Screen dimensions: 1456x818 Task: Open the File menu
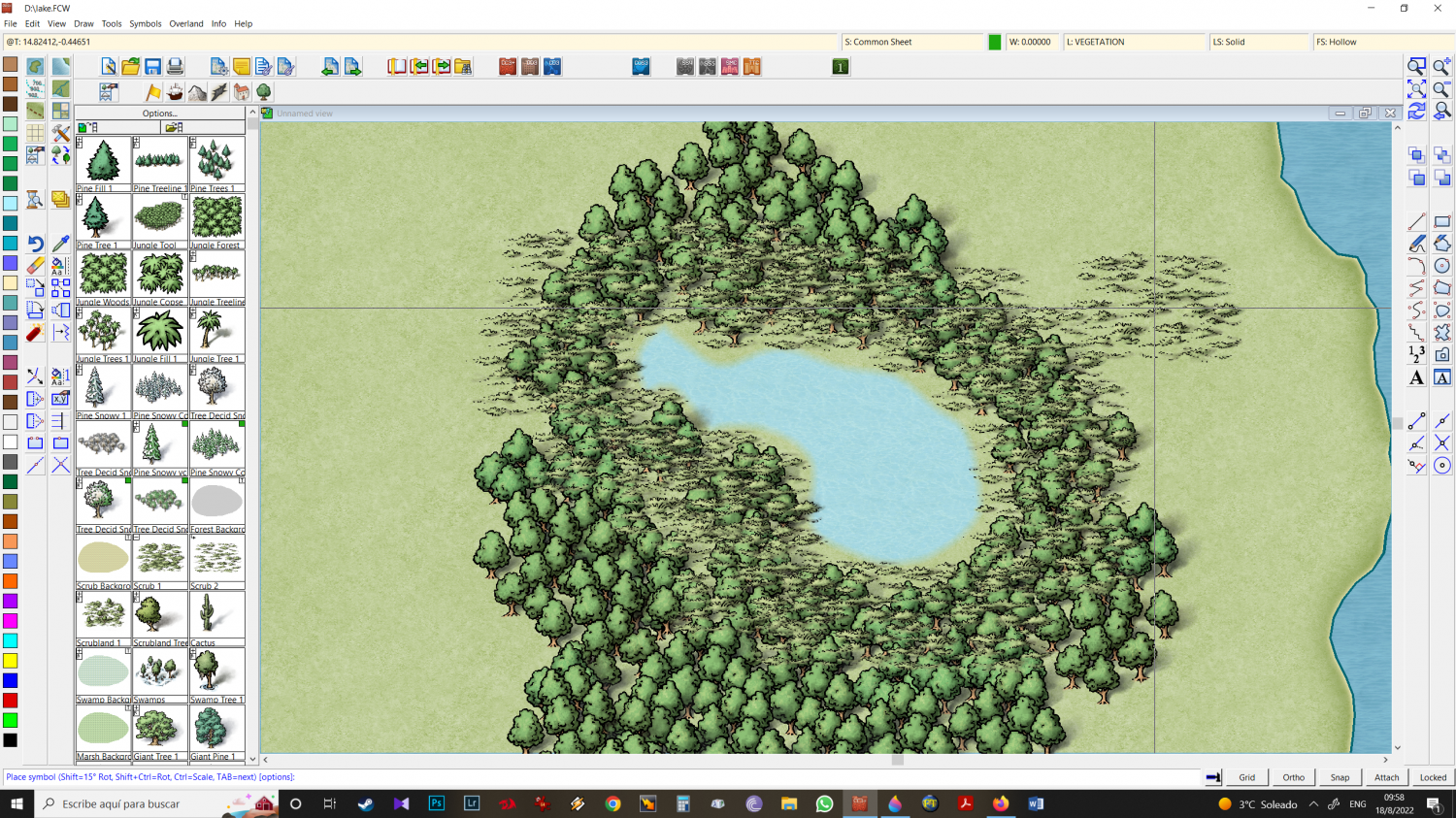pos(10,23)
